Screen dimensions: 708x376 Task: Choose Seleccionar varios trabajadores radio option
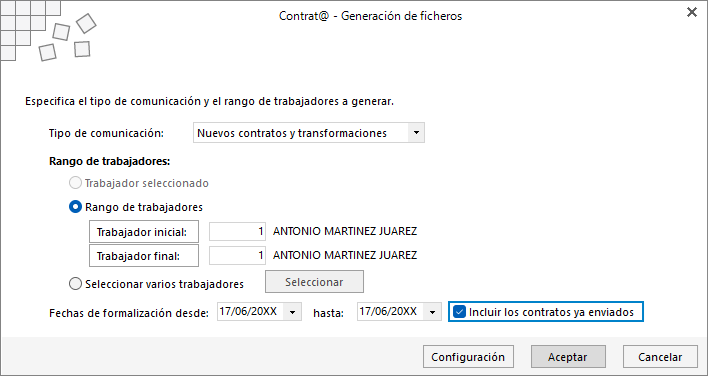point(75,283)
